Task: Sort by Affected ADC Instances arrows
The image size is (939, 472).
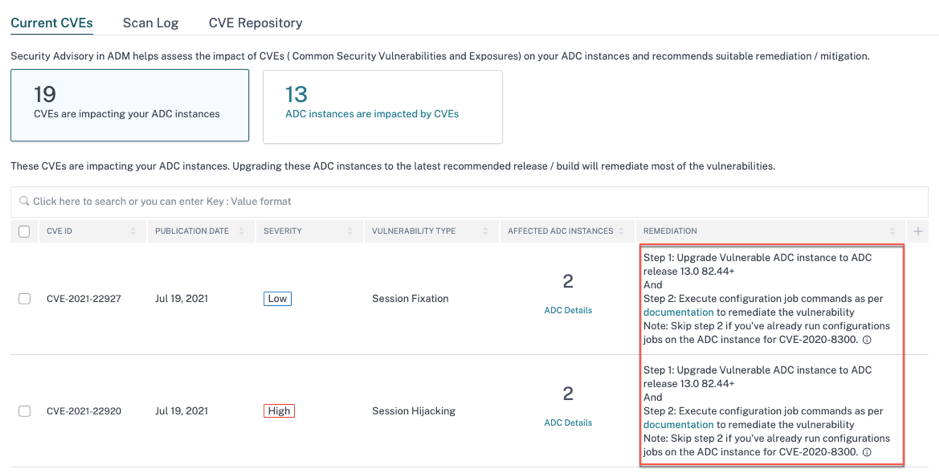Action: [621, 231]
